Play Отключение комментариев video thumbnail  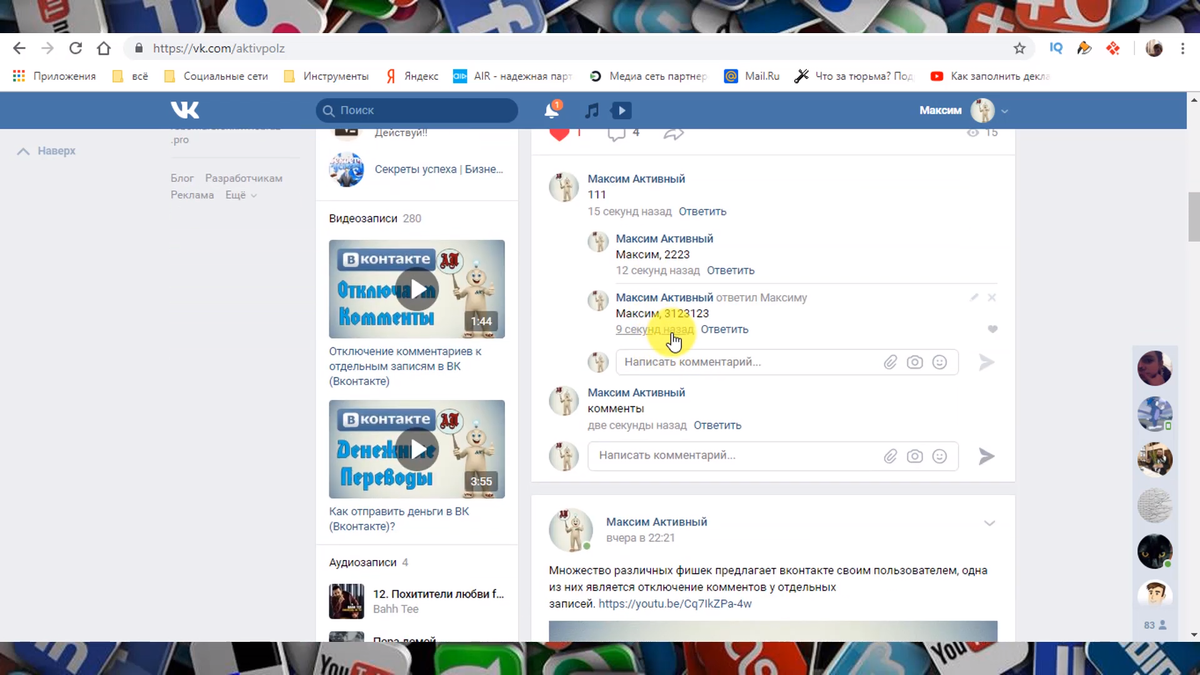[x=417, y=289]
